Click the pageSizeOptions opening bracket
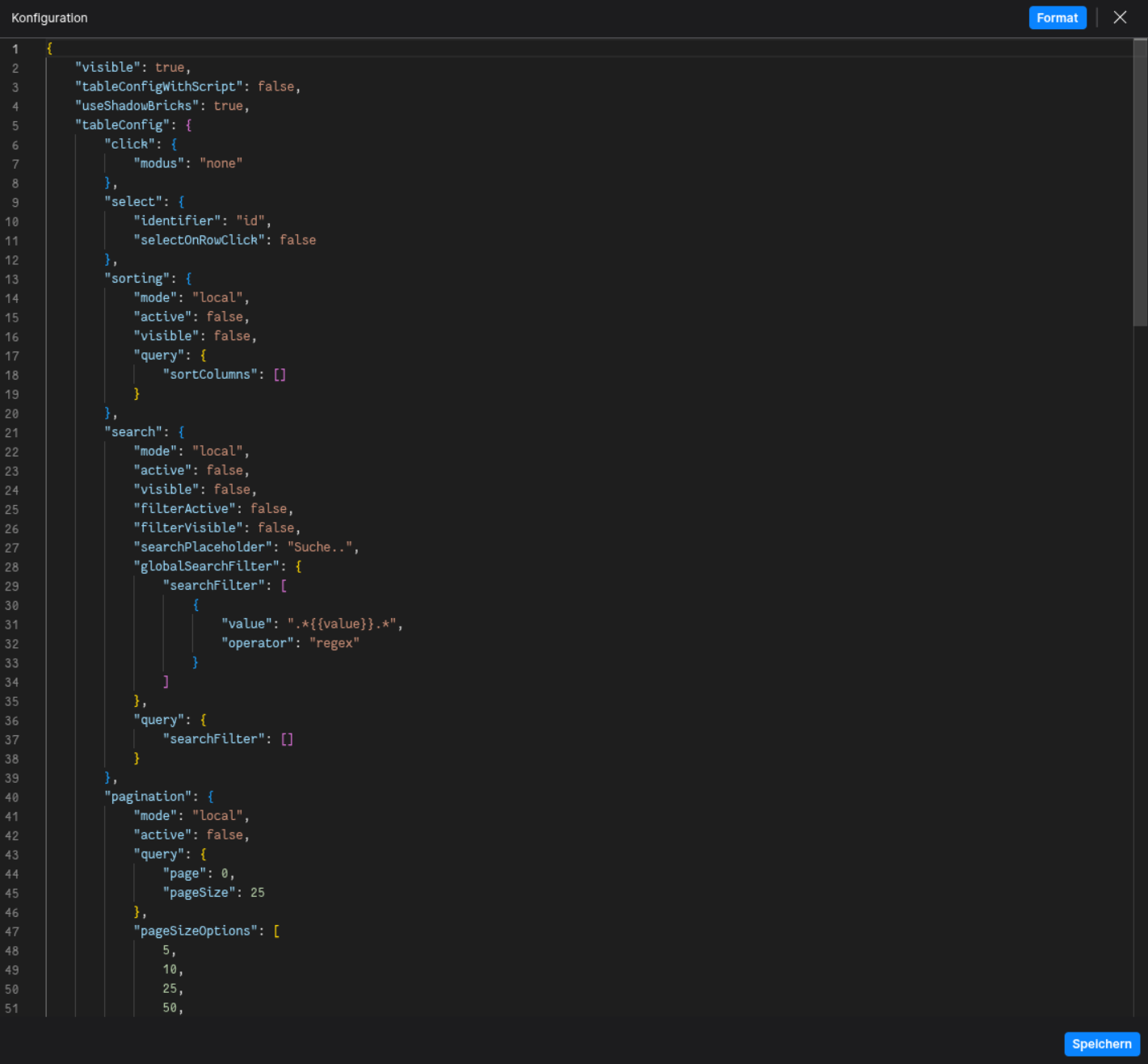The width and height of the screenshot is (1148, 1064). click(276, 931)
